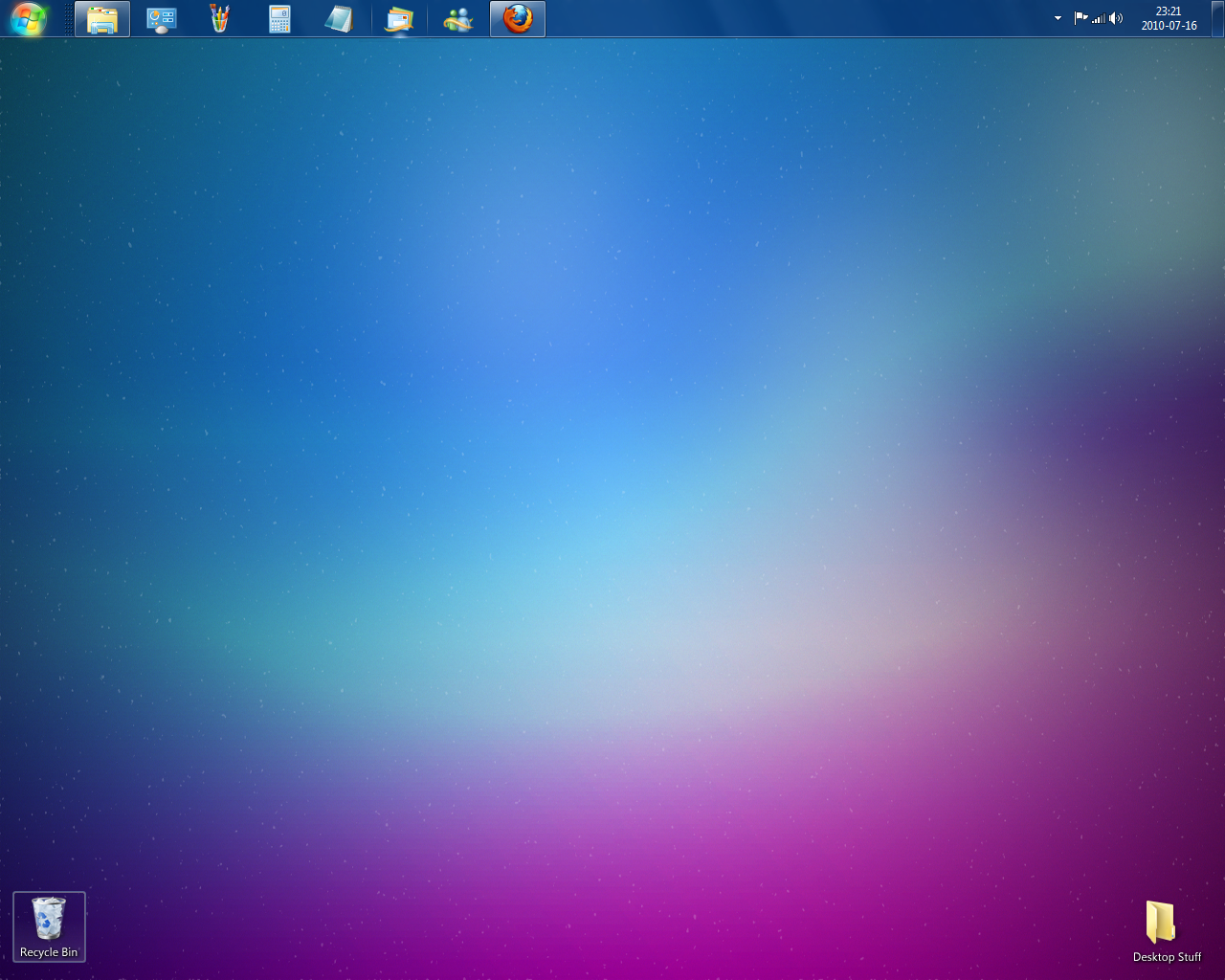
Task: Launch Control Panel from the taskbar
Action: click(x=162, y=18)
